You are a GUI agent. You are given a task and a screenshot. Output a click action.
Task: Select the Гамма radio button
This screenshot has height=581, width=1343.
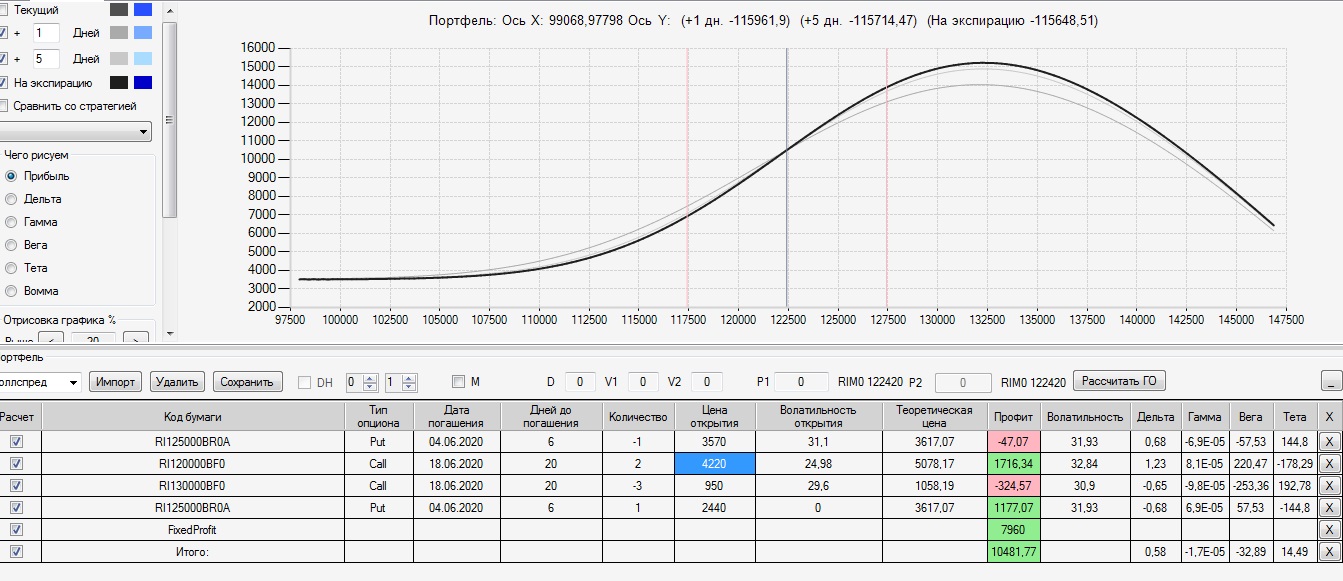point(12,222)
